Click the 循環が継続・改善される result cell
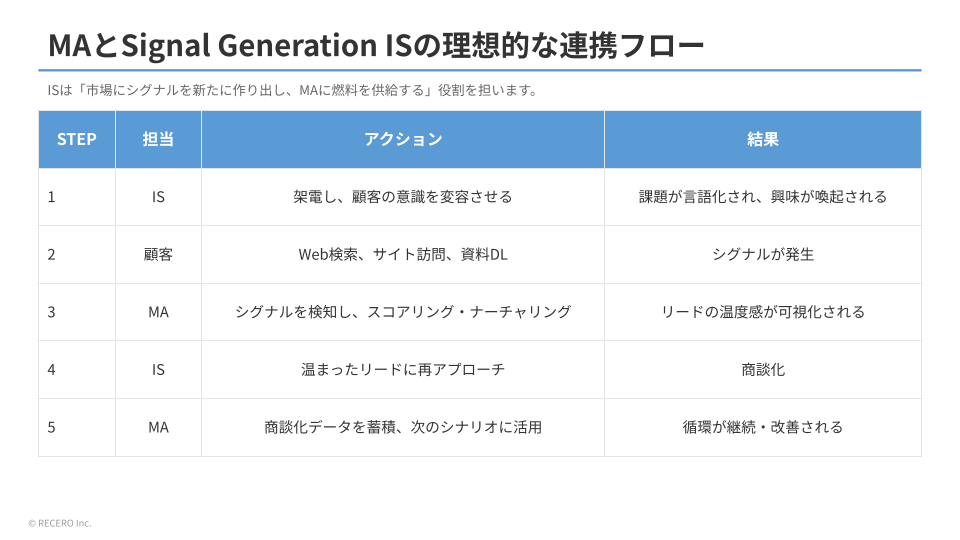 pos(762,427)
